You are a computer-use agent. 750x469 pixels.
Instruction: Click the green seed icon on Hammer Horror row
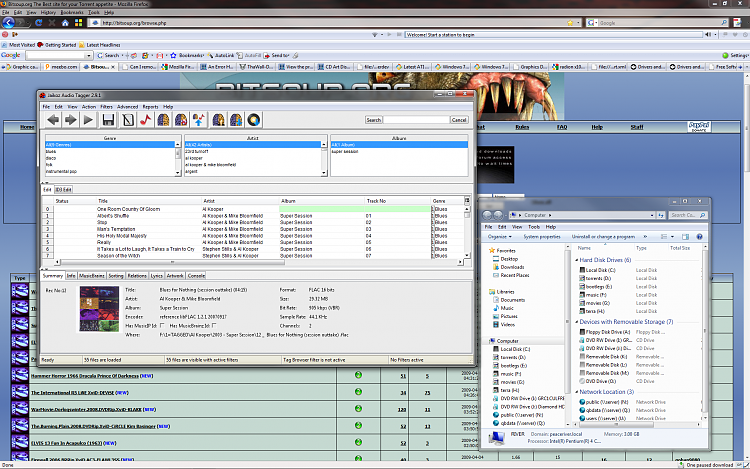coord(358,375)
